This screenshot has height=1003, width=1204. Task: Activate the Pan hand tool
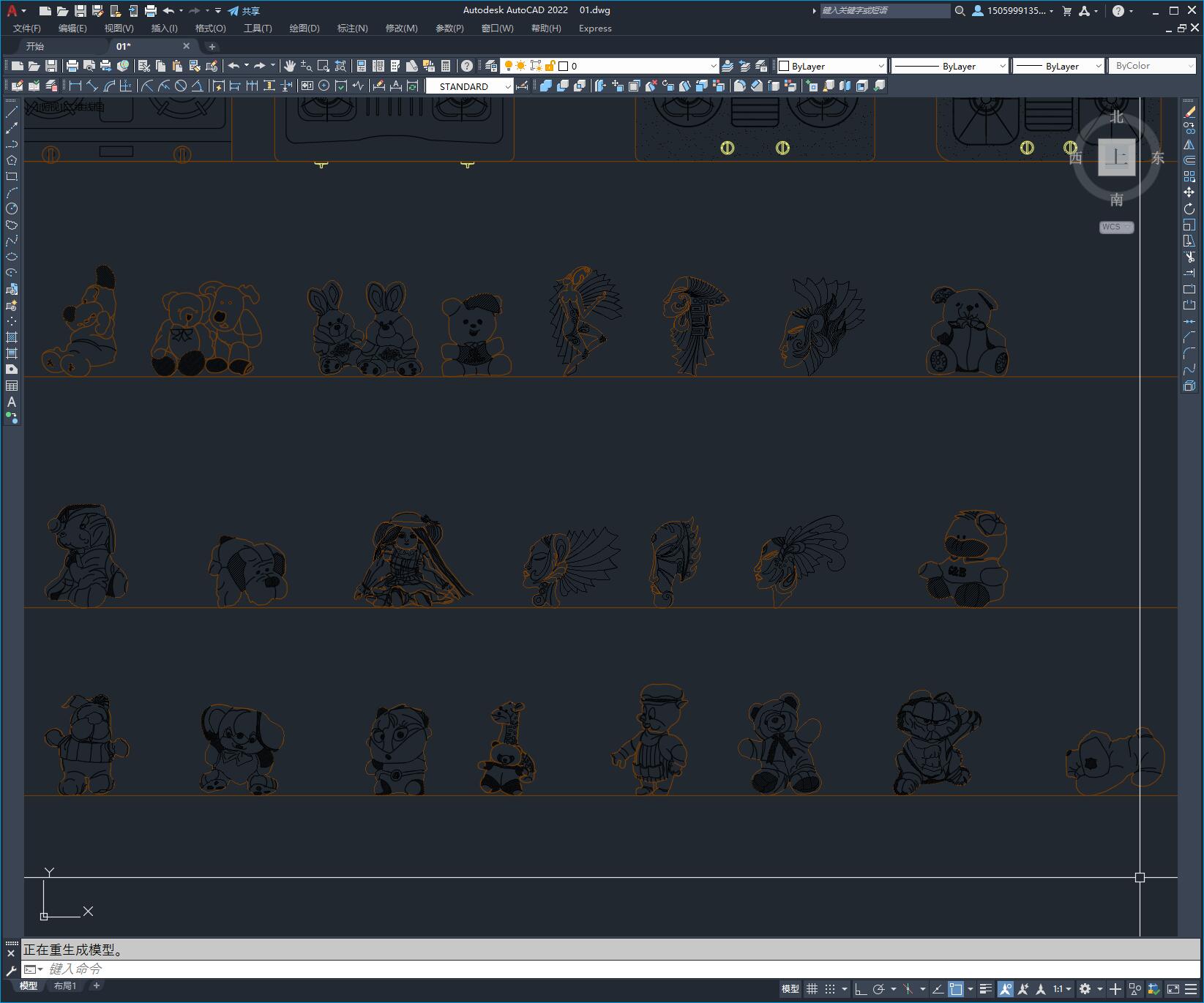[x=290, y=66]
